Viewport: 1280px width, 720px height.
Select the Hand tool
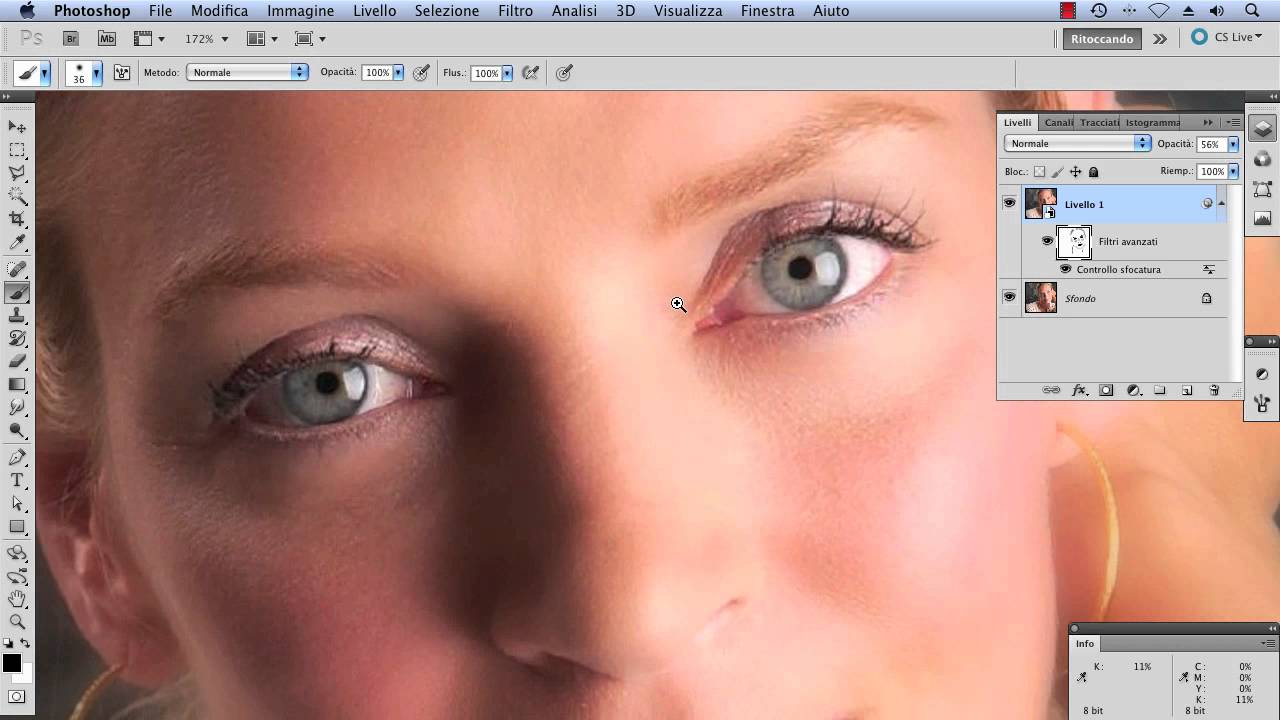(x=17, y=599)
